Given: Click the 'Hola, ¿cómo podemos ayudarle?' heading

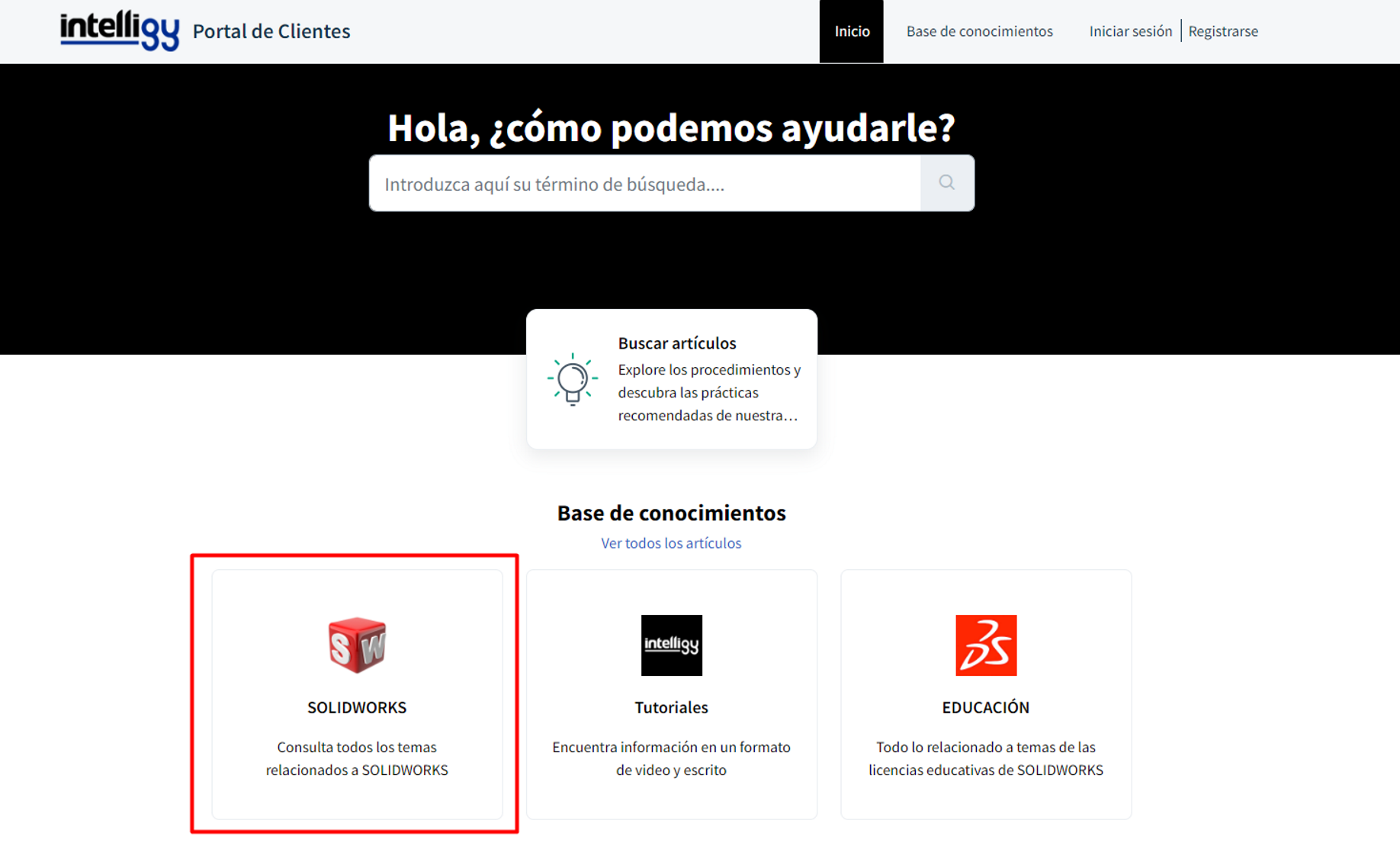Looking at the screenshot, I should (672, 127).
